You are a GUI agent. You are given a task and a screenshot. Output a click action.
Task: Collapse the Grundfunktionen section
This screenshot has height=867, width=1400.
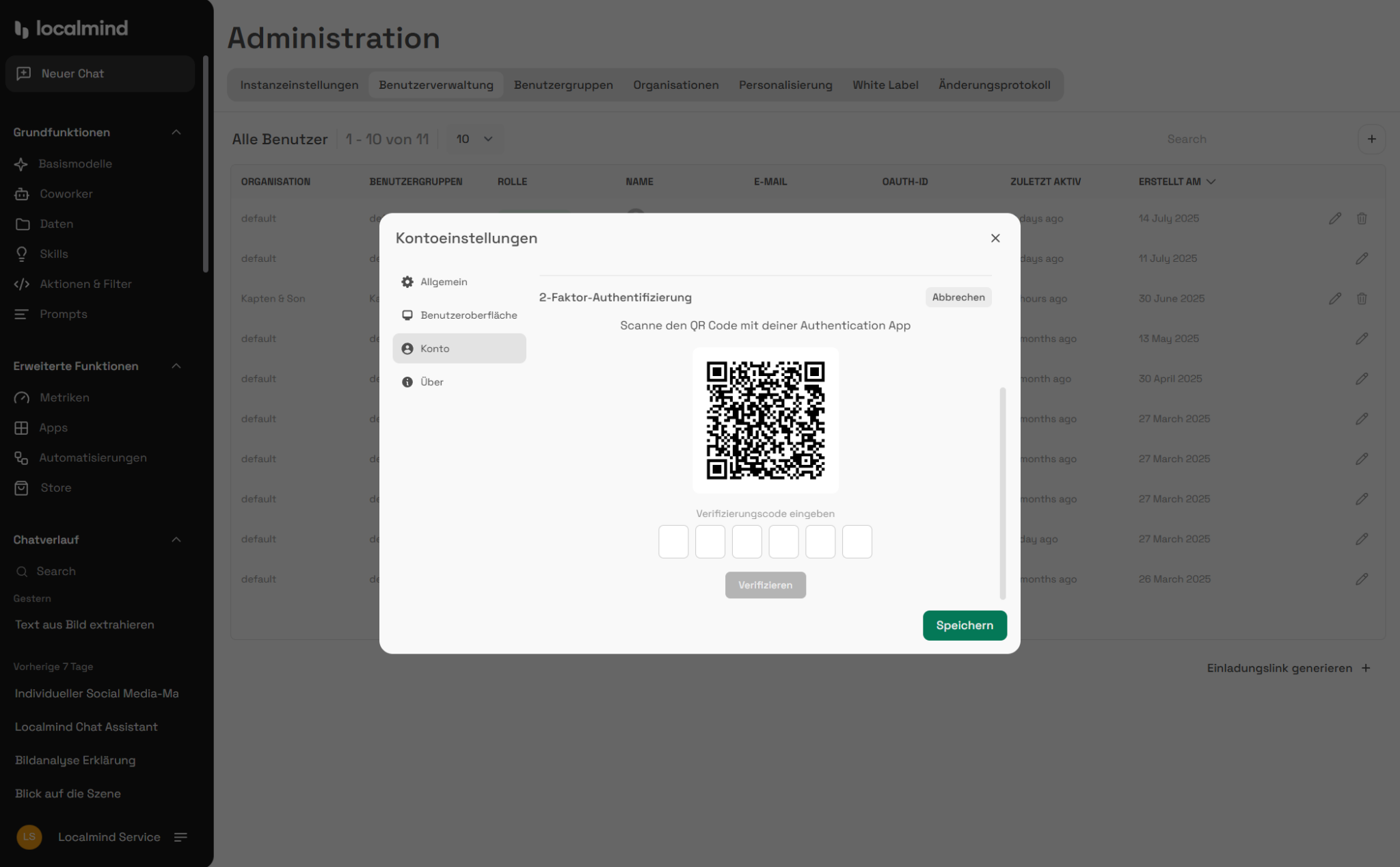click(x=176, y=133)
